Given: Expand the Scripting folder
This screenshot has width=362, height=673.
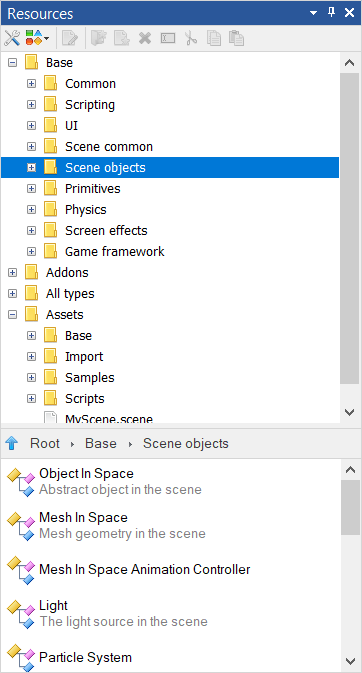Looking at the screenshot, I should (x=31, y=105).
